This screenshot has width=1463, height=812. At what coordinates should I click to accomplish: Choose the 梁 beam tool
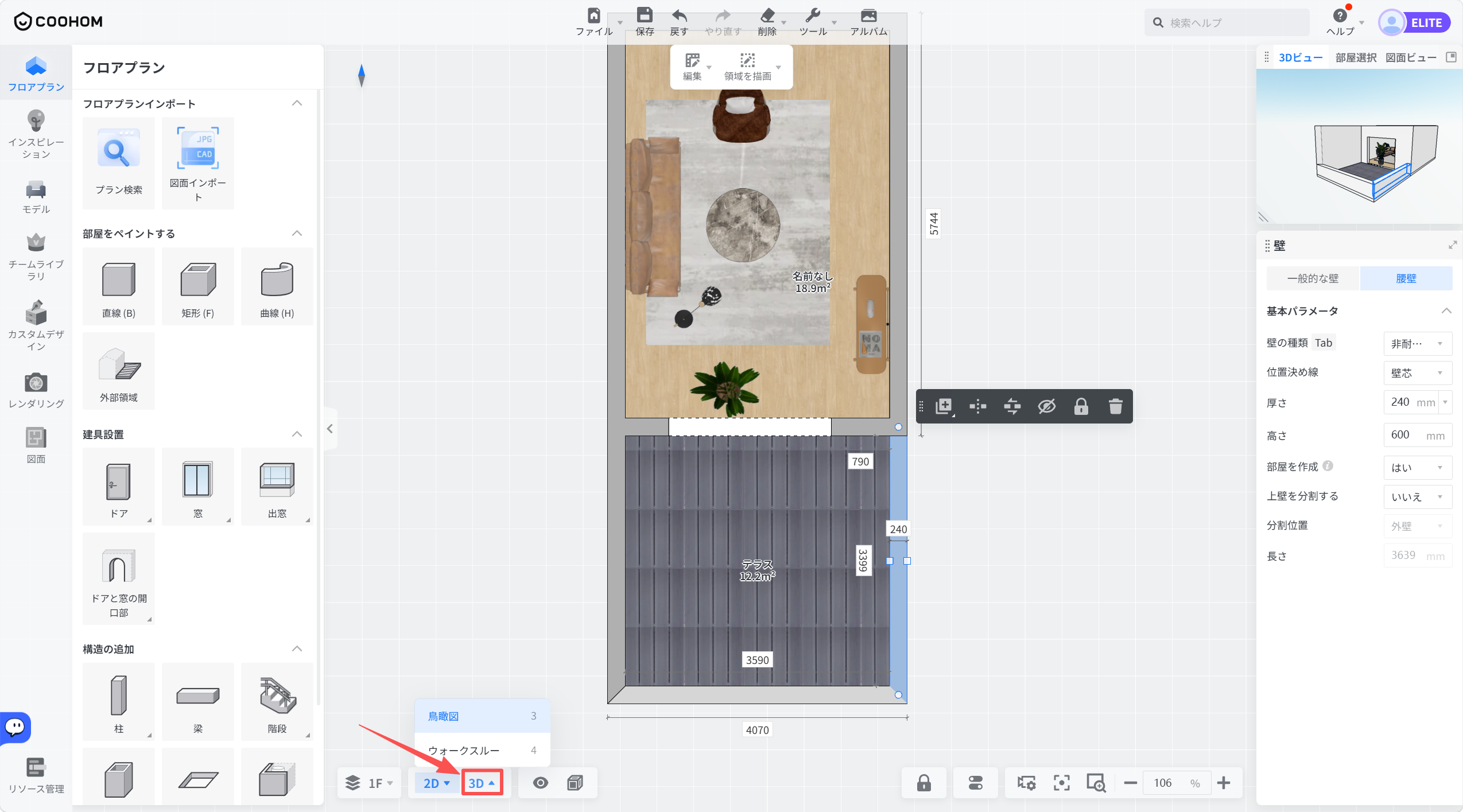198,702
